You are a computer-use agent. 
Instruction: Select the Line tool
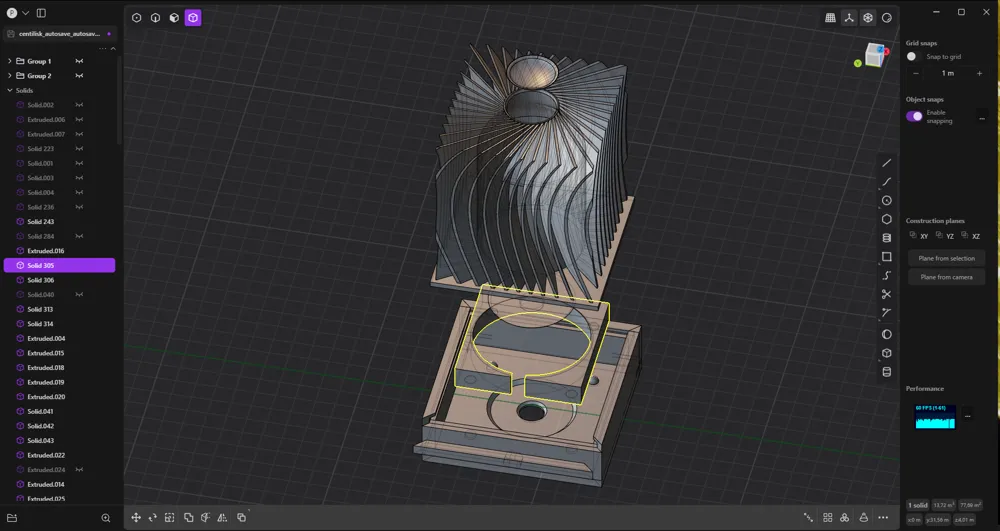(886, 163)
